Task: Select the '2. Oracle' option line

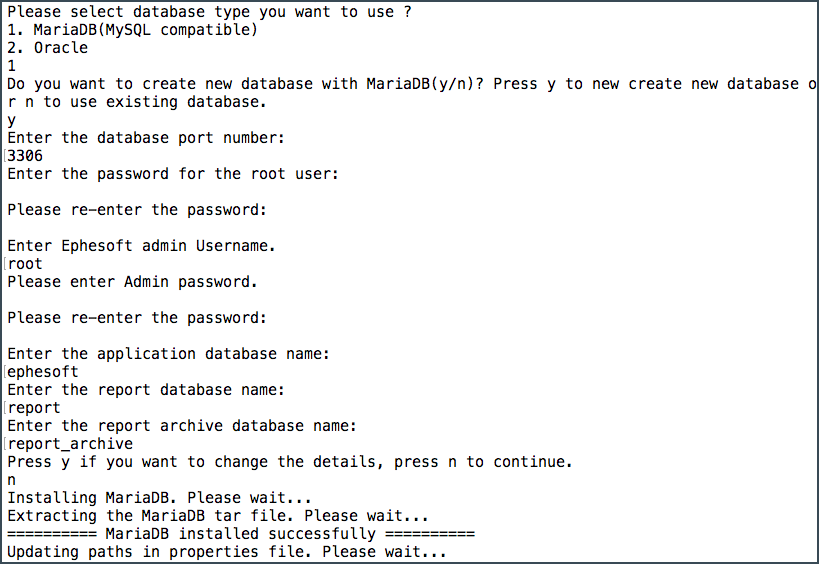Action: coord(48,48)
